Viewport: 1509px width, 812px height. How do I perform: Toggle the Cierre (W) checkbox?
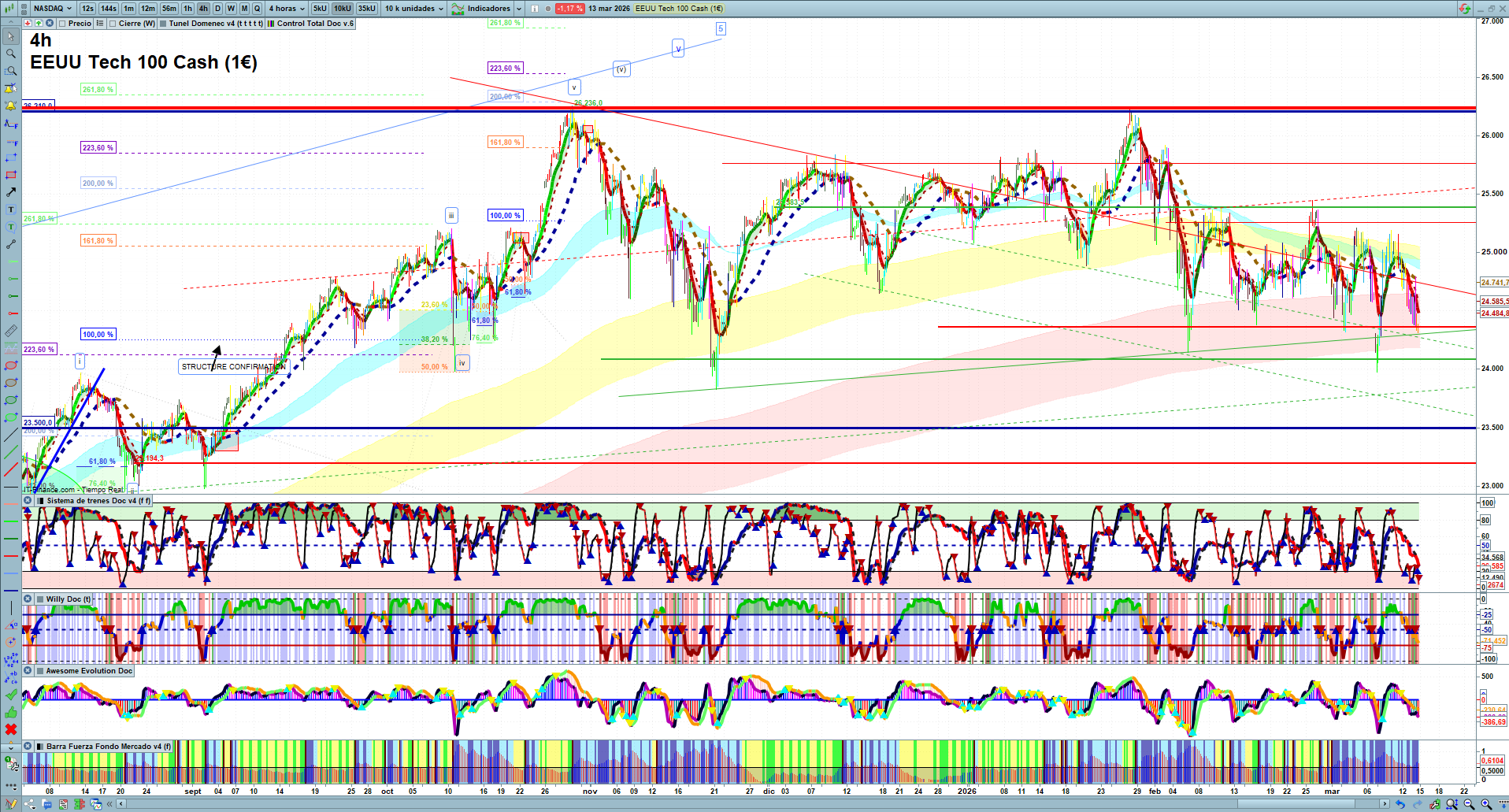pos(113,24)
